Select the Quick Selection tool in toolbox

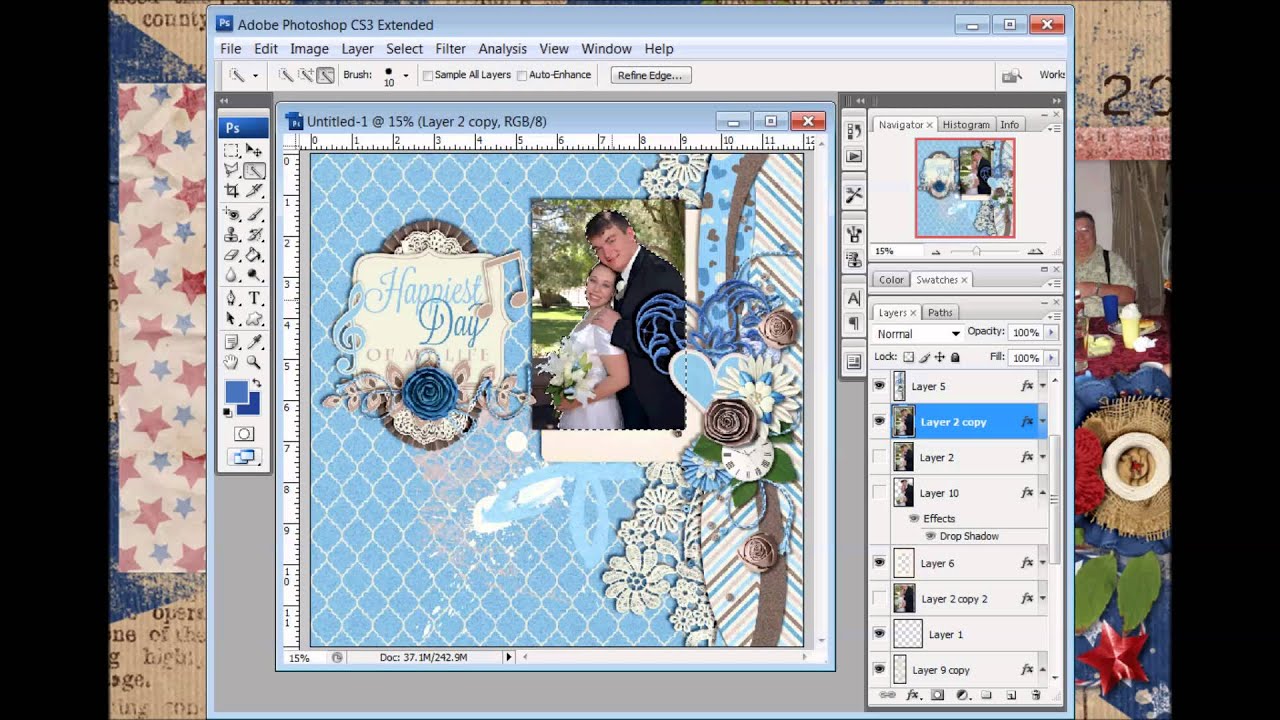tap(254, 171)
